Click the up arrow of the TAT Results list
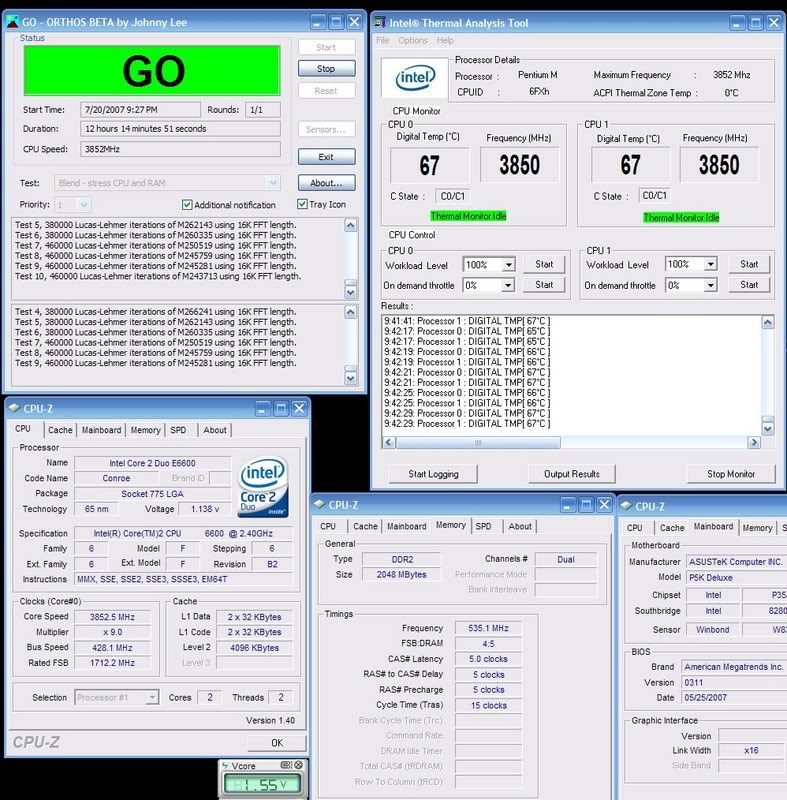787x800 pixels. (768, 322)
